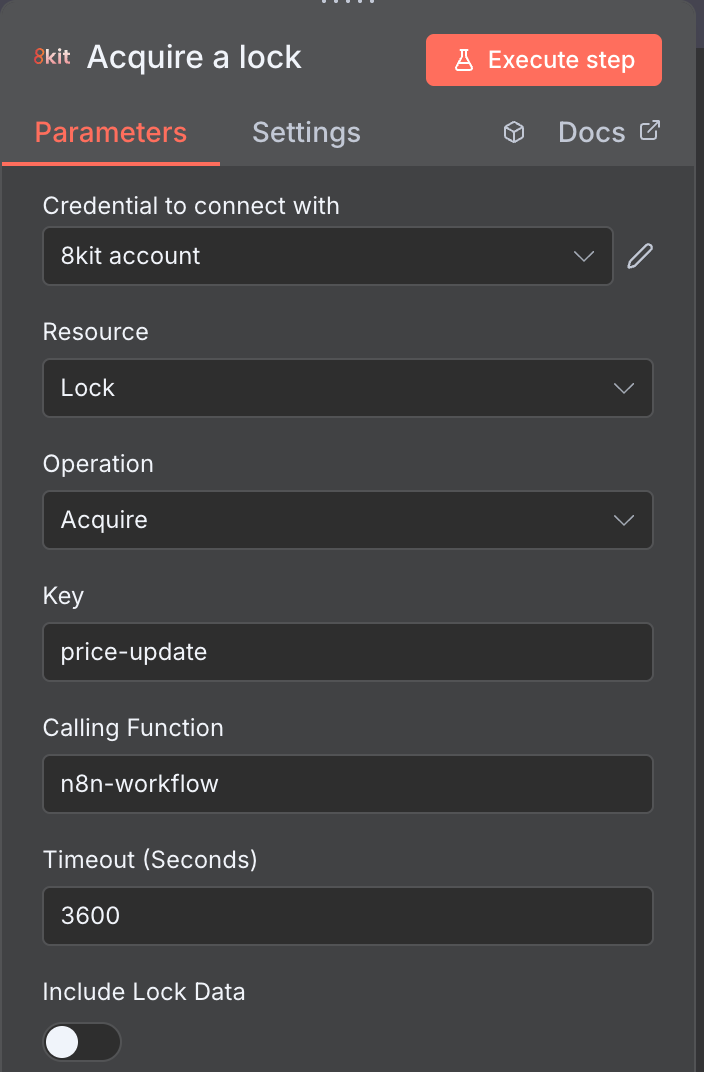
Task: Click the cube community-node icon
Action: pyautogui.click(x=514, y=132)
